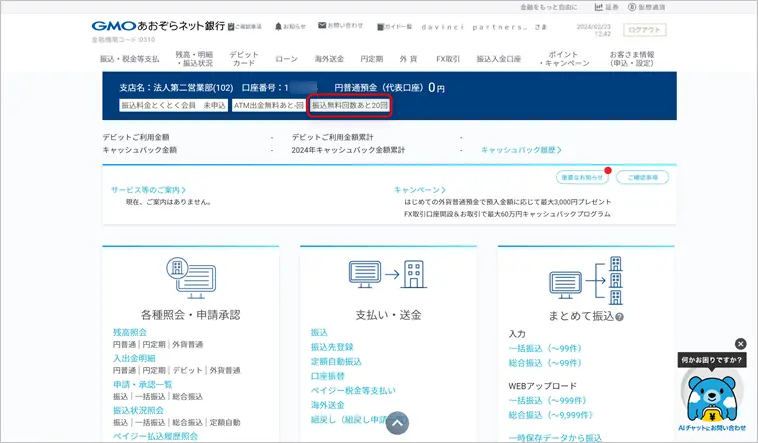Expand the キャンペーン section link
This screenshot has width=758, height=443.
click(420, 189)
